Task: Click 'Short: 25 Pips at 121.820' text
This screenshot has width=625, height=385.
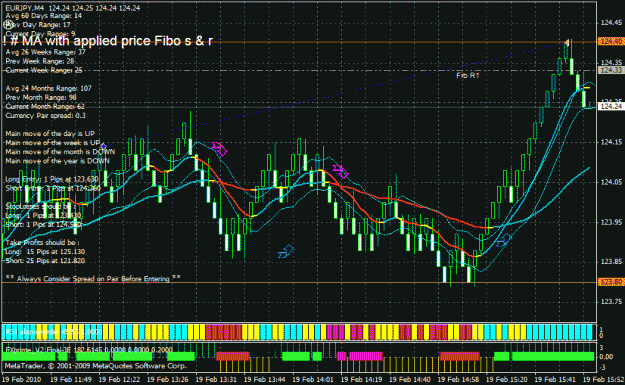Action: [x=45, y=261]
